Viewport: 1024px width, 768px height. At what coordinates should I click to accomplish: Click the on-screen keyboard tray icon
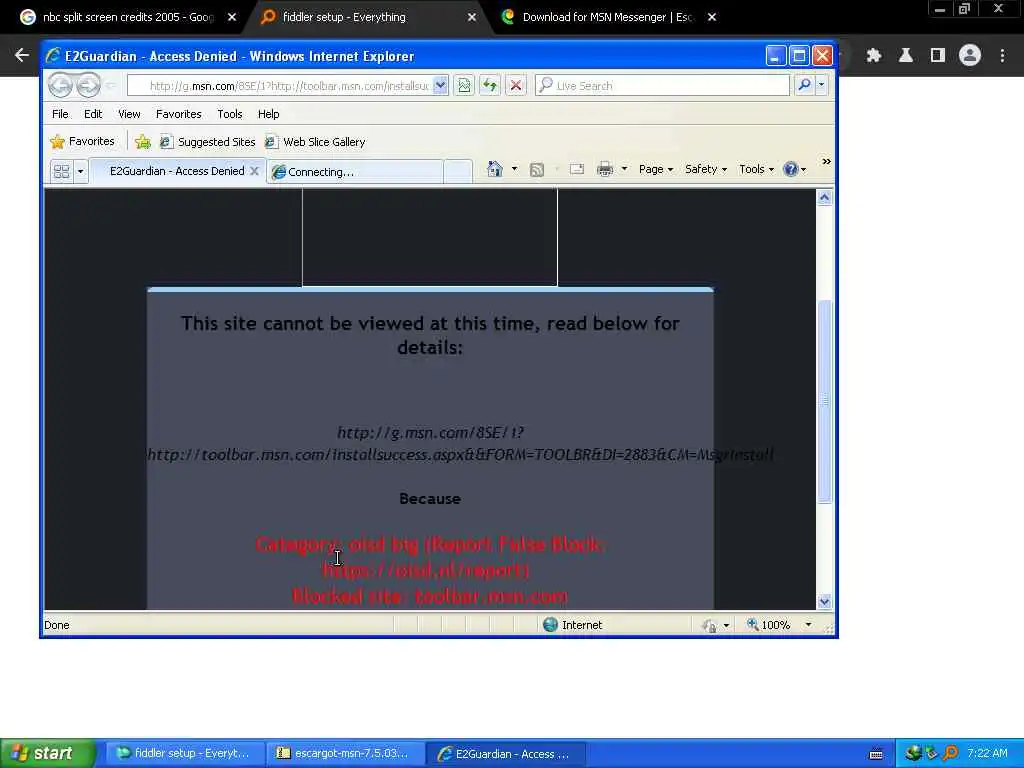pyautogui.click(x=876, y=754)
